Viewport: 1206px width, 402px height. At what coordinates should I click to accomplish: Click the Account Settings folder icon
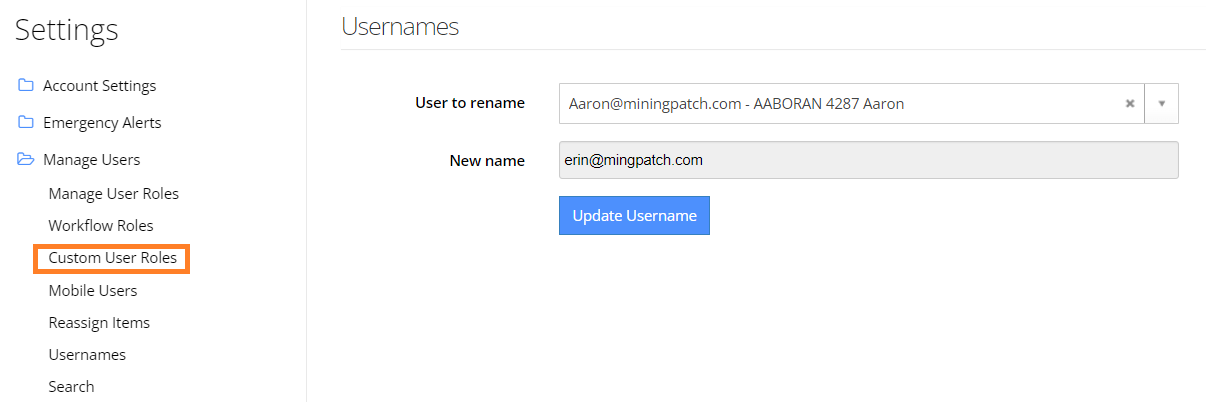coord(26,86)
